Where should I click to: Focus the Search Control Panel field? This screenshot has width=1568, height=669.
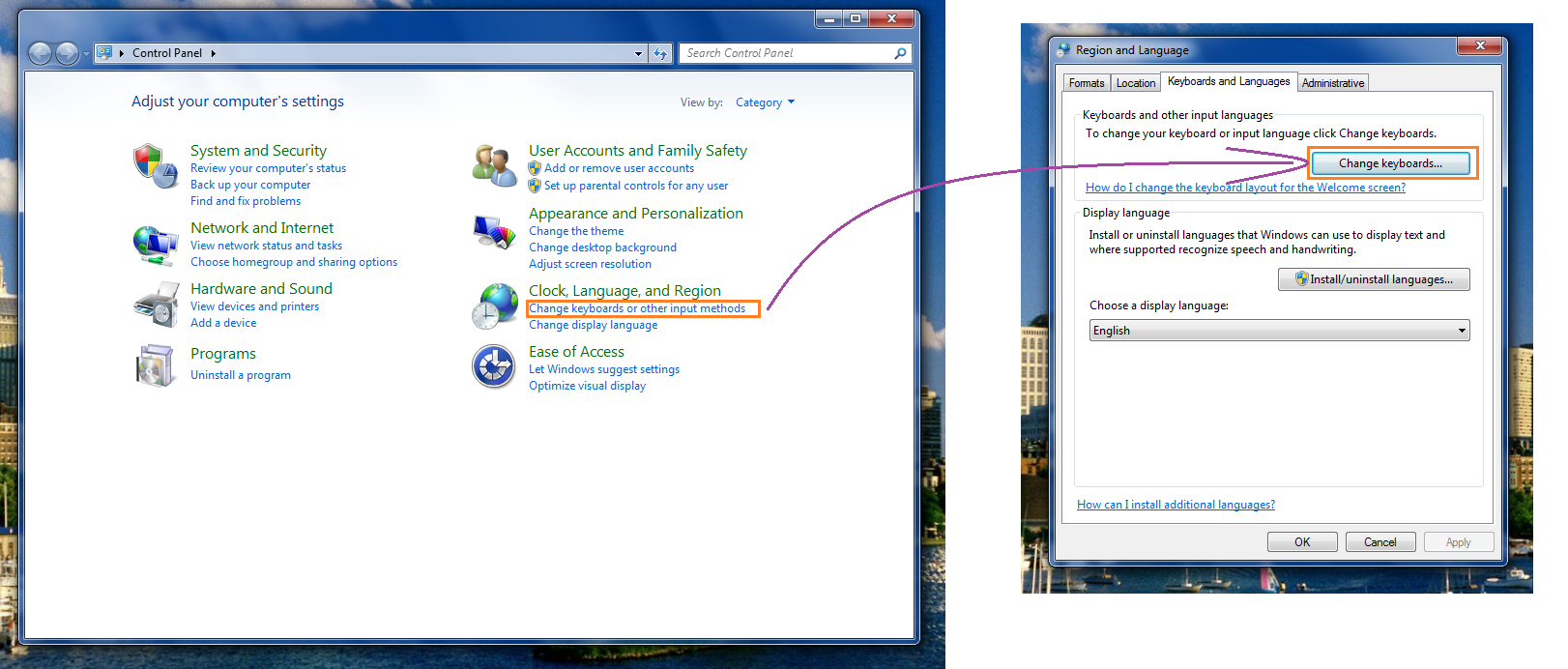pos(786,53)
